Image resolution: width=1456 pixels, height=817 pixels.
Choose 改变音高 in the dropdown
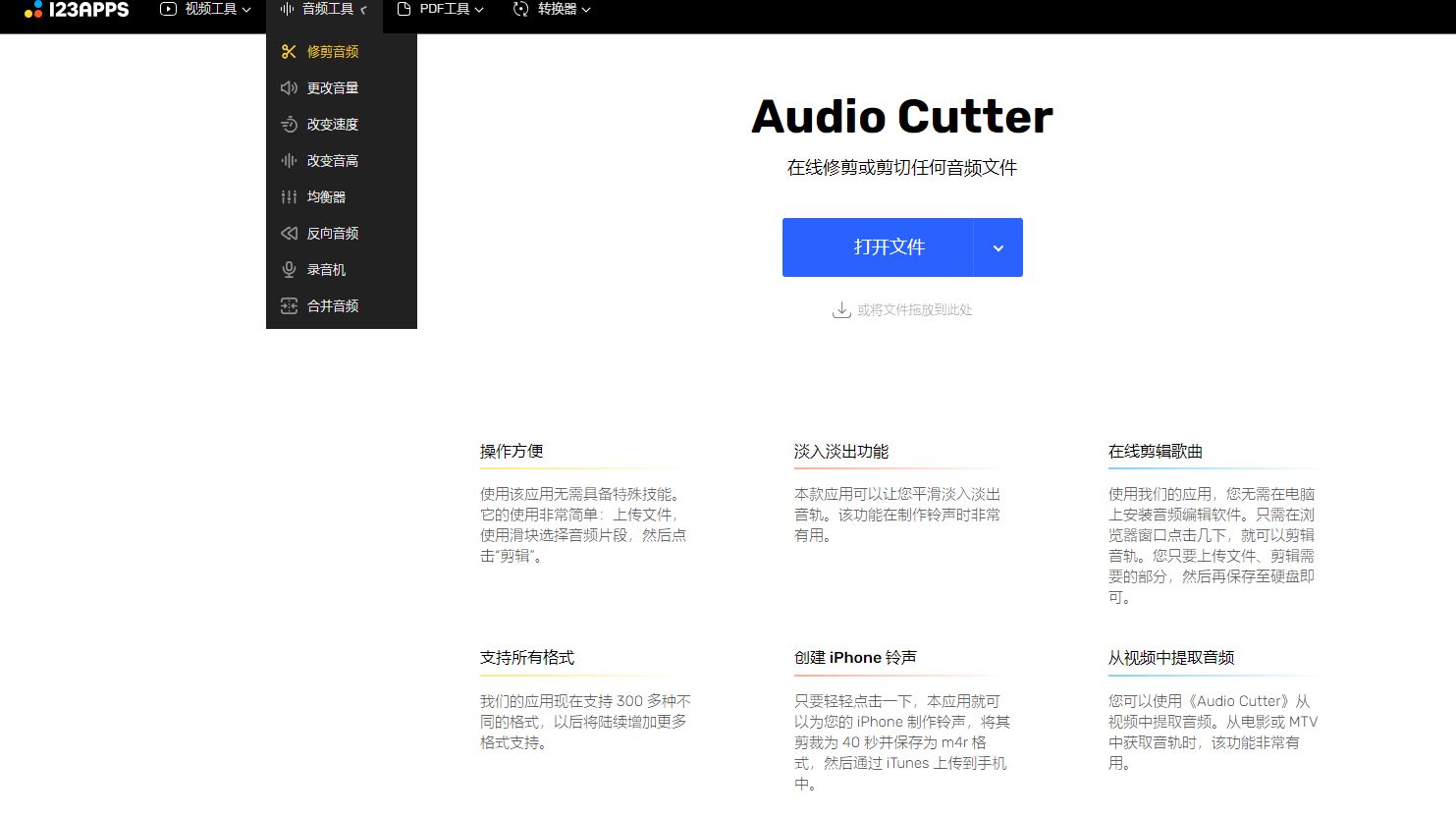pyautogui.click(x=342, y=161)
